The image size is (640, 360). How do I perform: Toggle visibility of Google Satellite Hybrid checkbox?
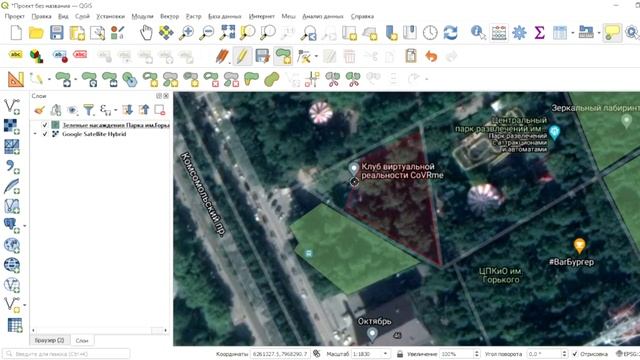click(45, 134)
